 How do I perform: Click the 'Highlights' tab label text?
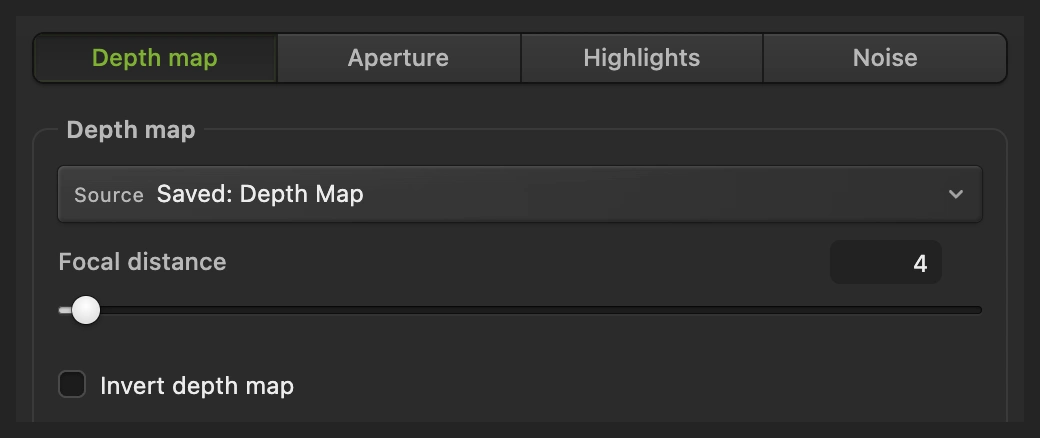click(641, 58)
